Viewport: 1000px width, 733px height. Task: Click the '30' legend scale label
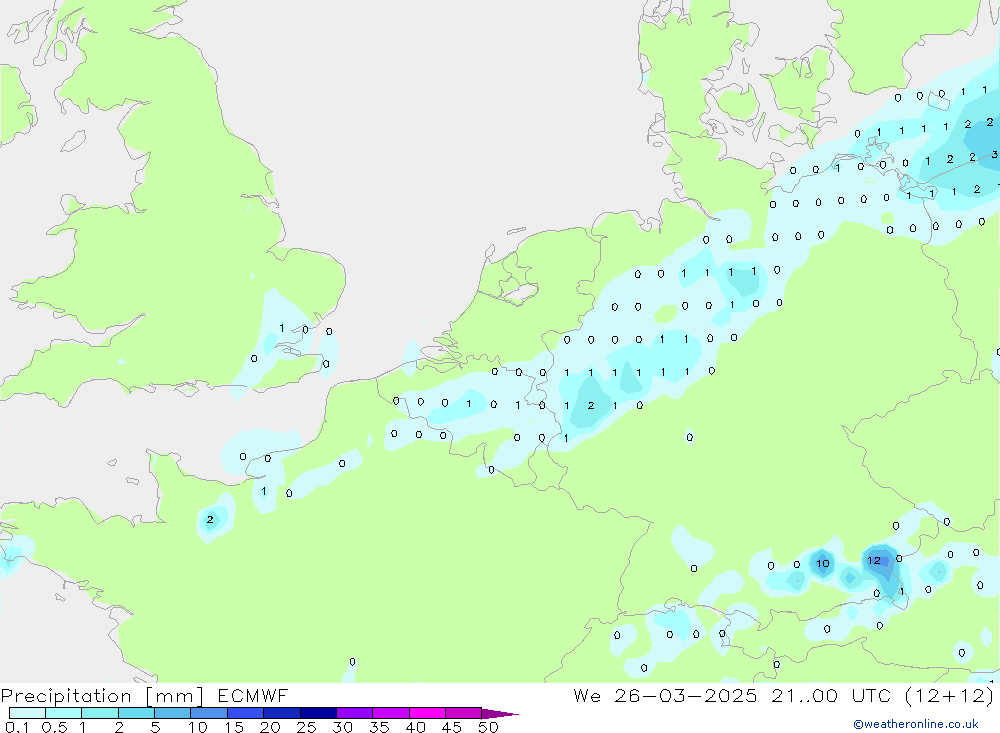[342, 727]
